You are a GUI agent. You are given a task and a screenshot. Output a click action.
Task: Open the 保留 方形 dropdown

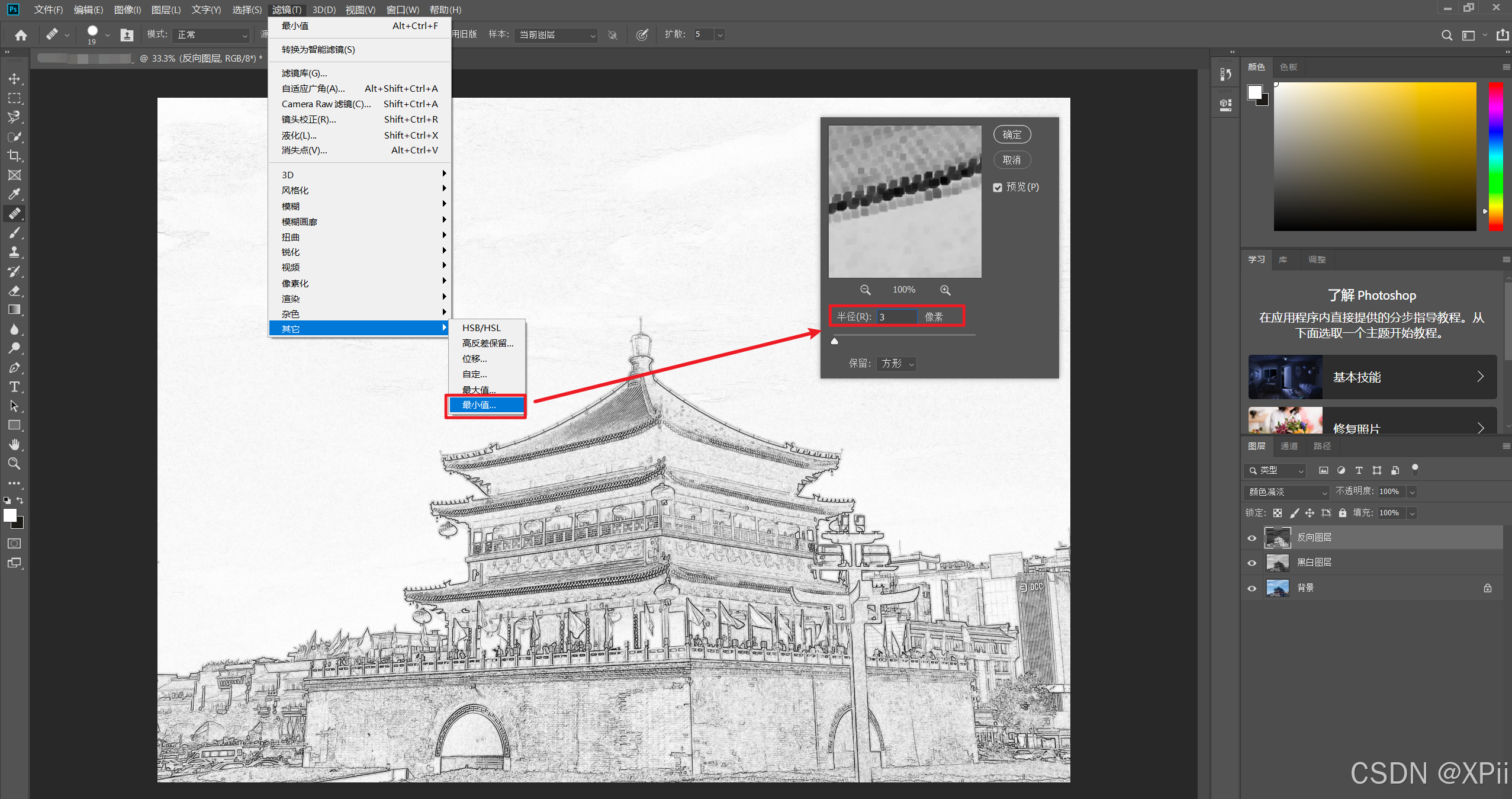tap(896, 364)
